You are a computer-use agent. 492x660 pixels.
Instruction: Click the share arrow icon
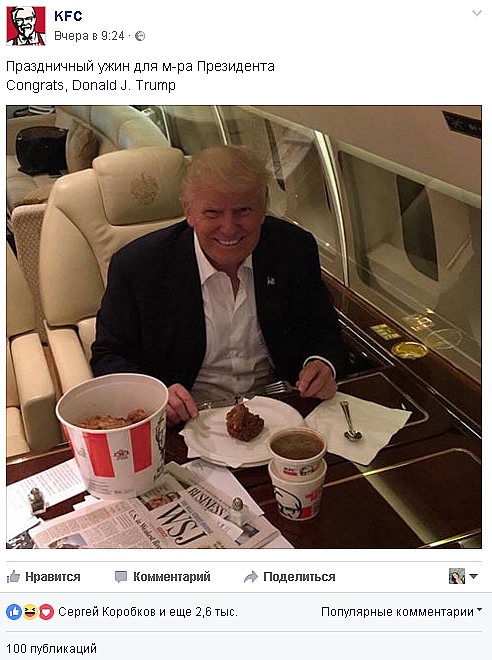pyautogui.click(x=251, y=577)
